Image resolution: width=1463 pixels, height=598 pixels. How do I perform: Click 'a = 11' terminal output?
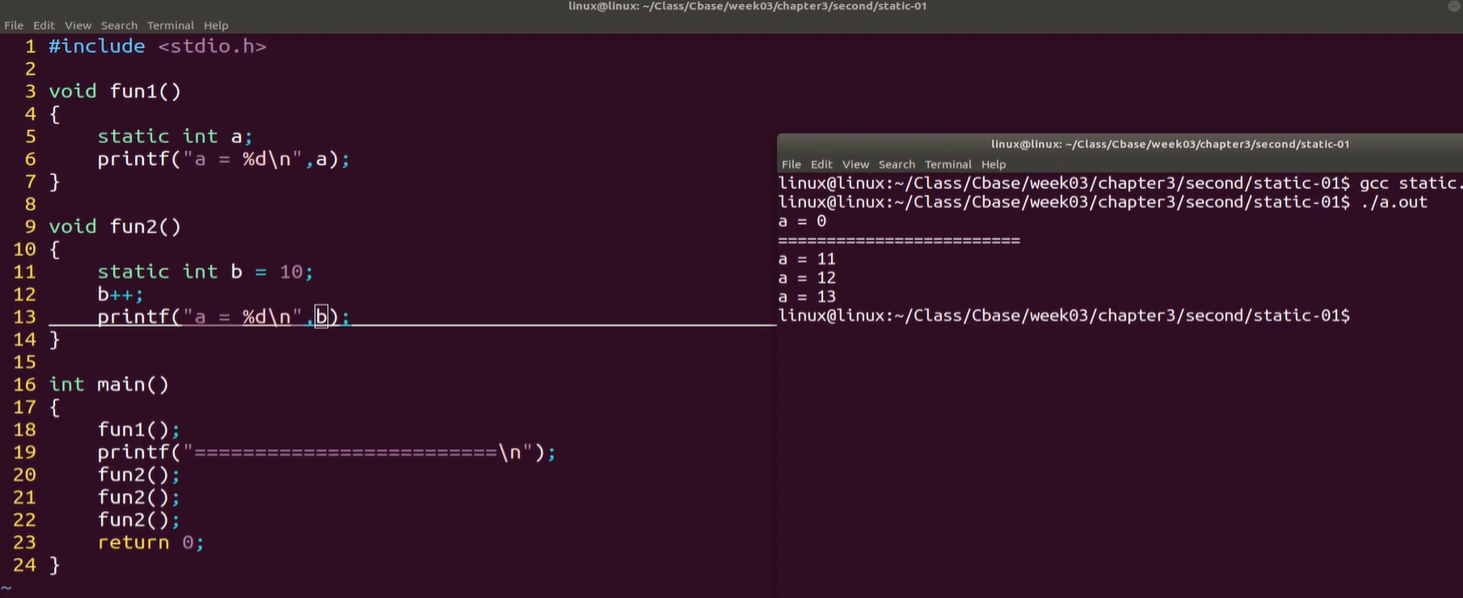click(x=807, y=259)
